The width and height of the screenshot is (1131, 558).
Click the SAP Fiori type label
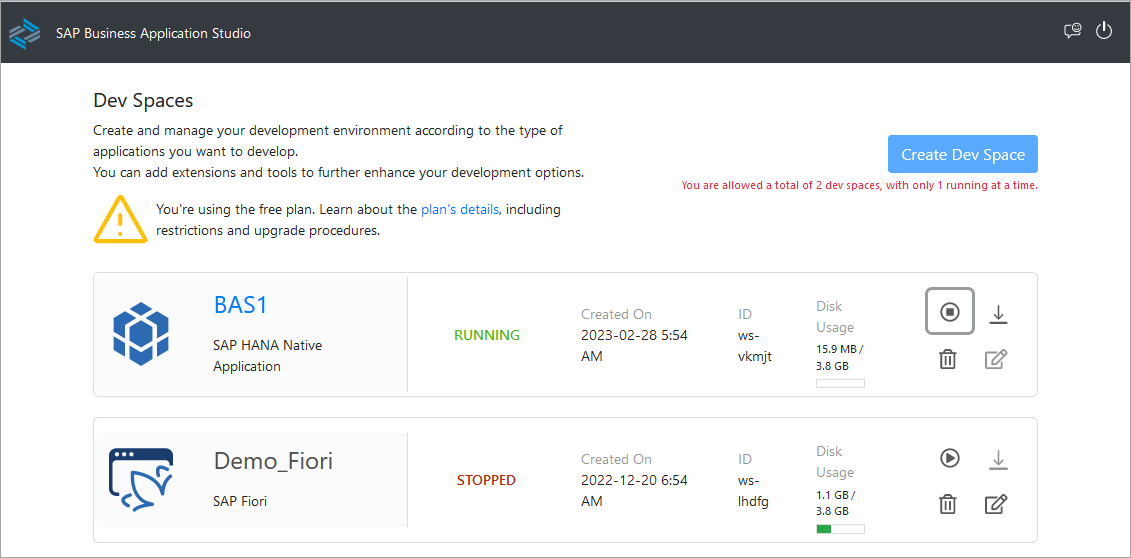pyautogui.click(x=240, y=500)
